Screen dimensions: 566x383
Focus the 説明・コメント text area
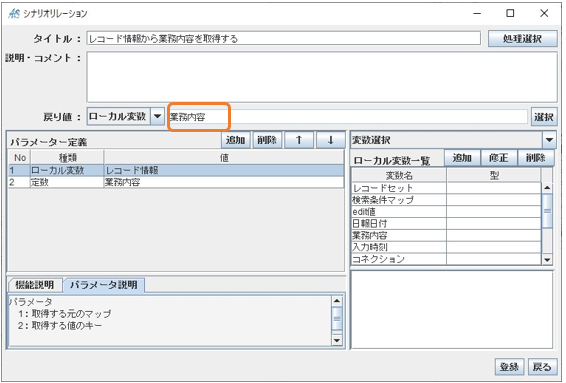pos(322,77)
